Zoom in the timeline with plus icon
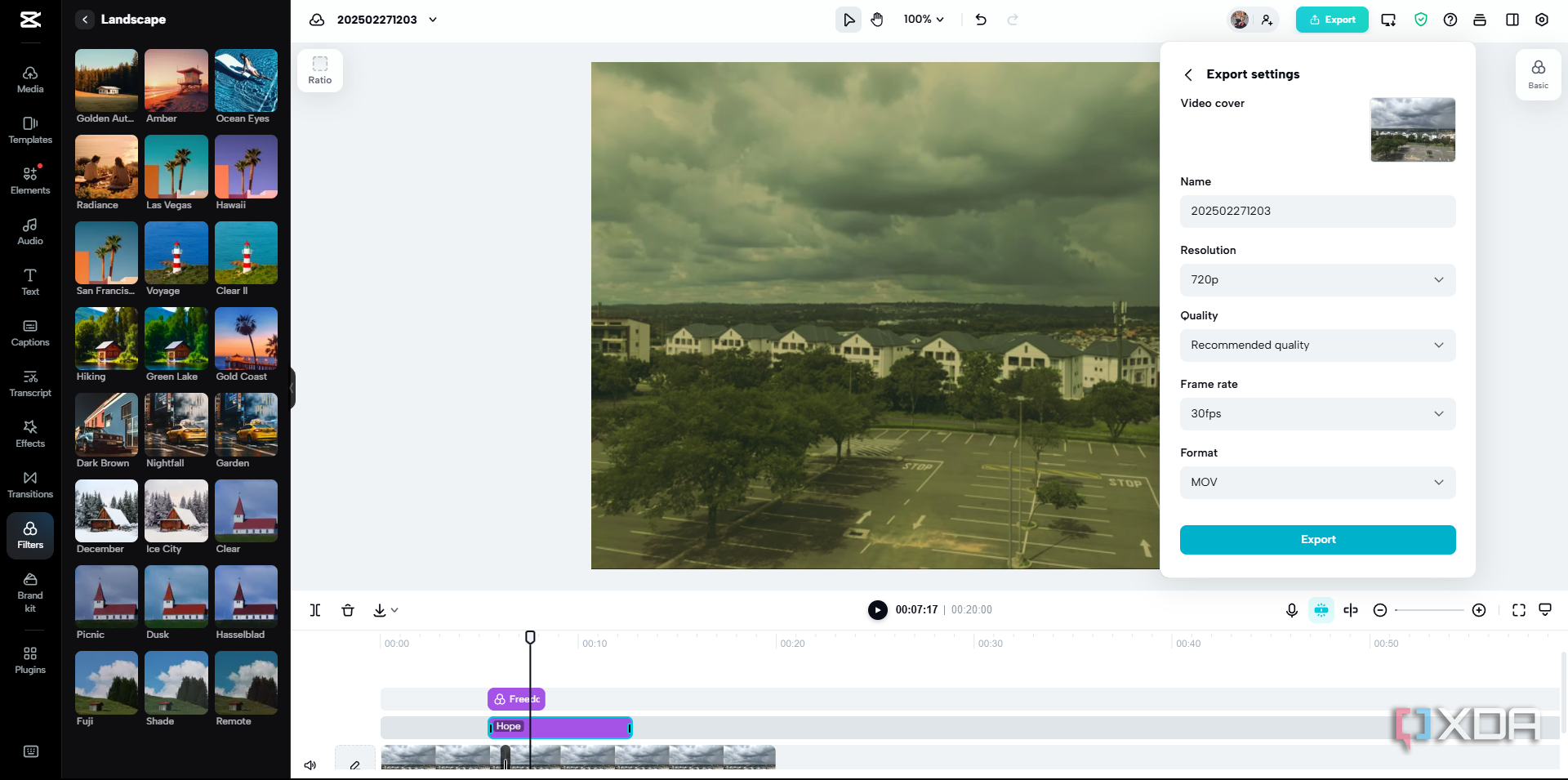 tap(1479, 610)
